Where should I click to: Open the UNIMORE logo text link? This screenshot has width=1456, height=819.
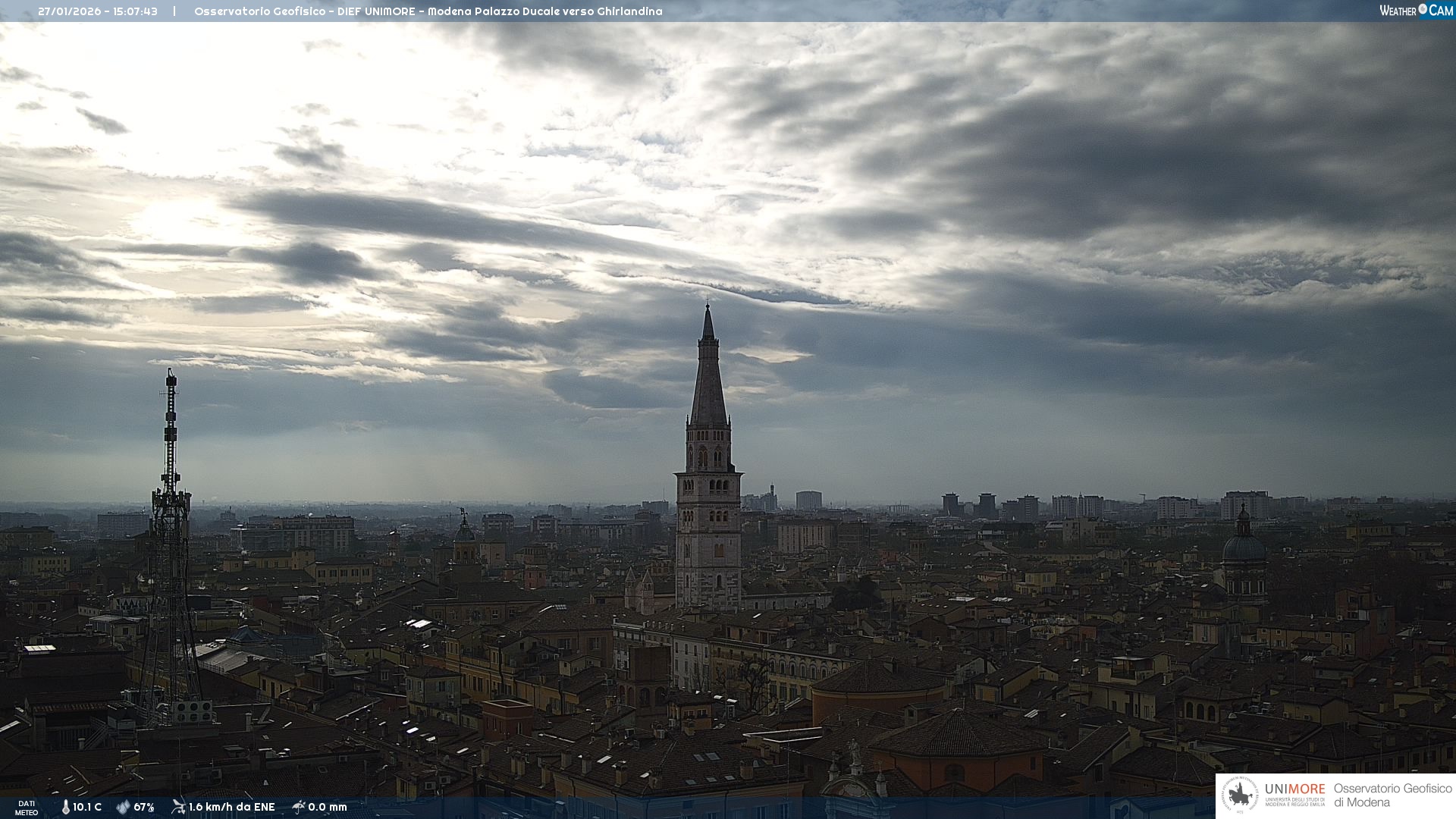pos(1294,790)
